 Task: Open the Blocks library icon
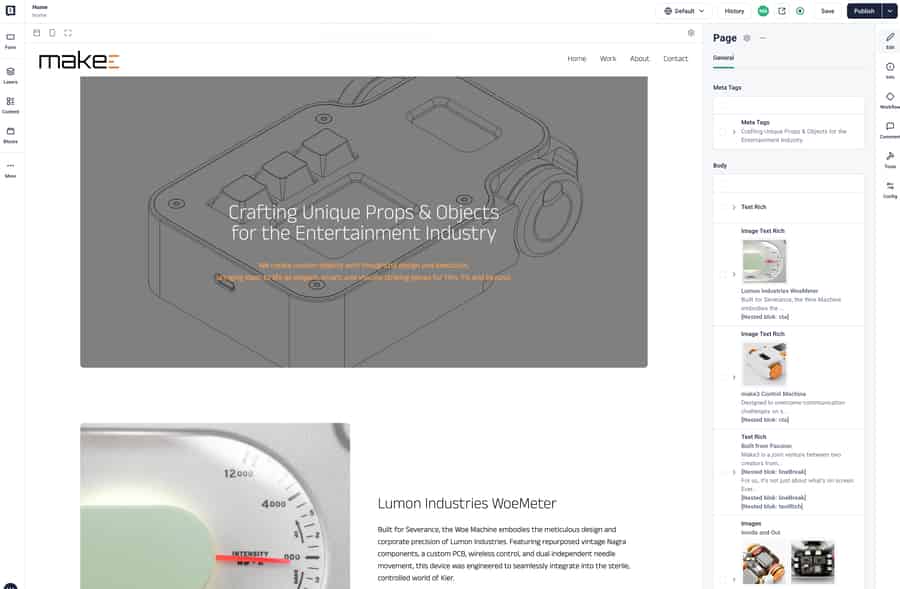pos(10,134)
